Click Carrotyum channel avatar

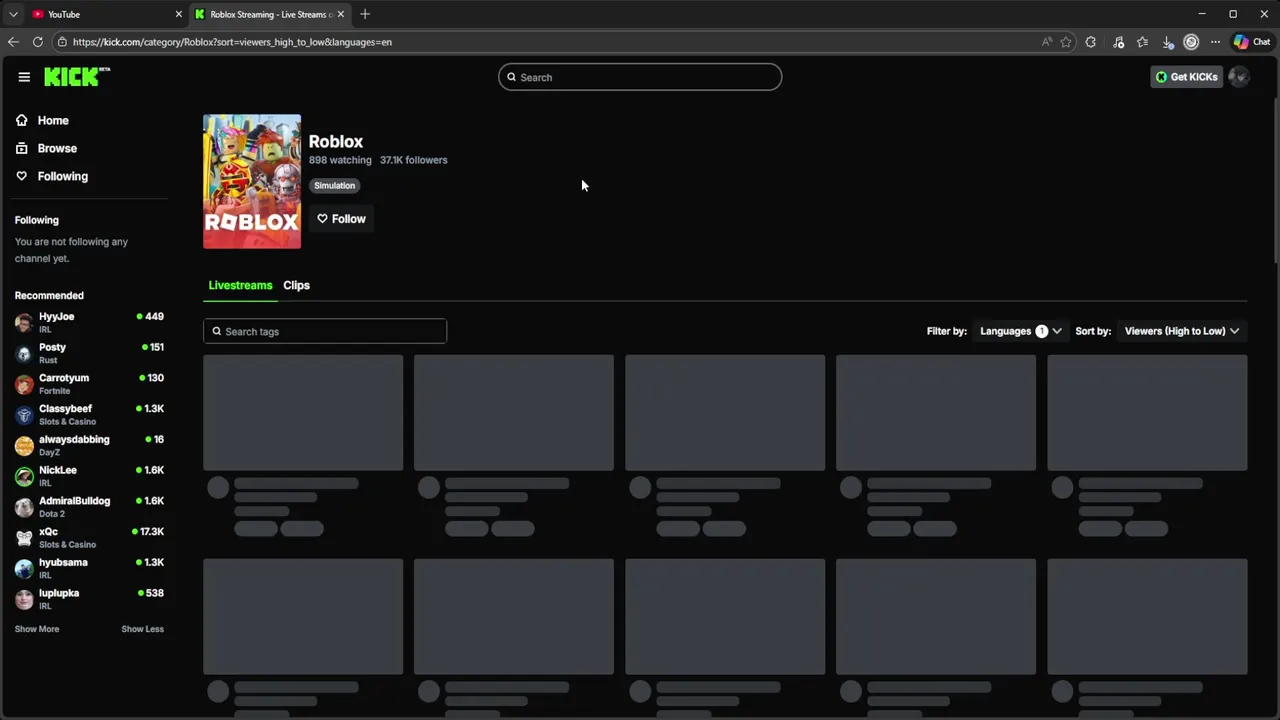coord(24,384)
